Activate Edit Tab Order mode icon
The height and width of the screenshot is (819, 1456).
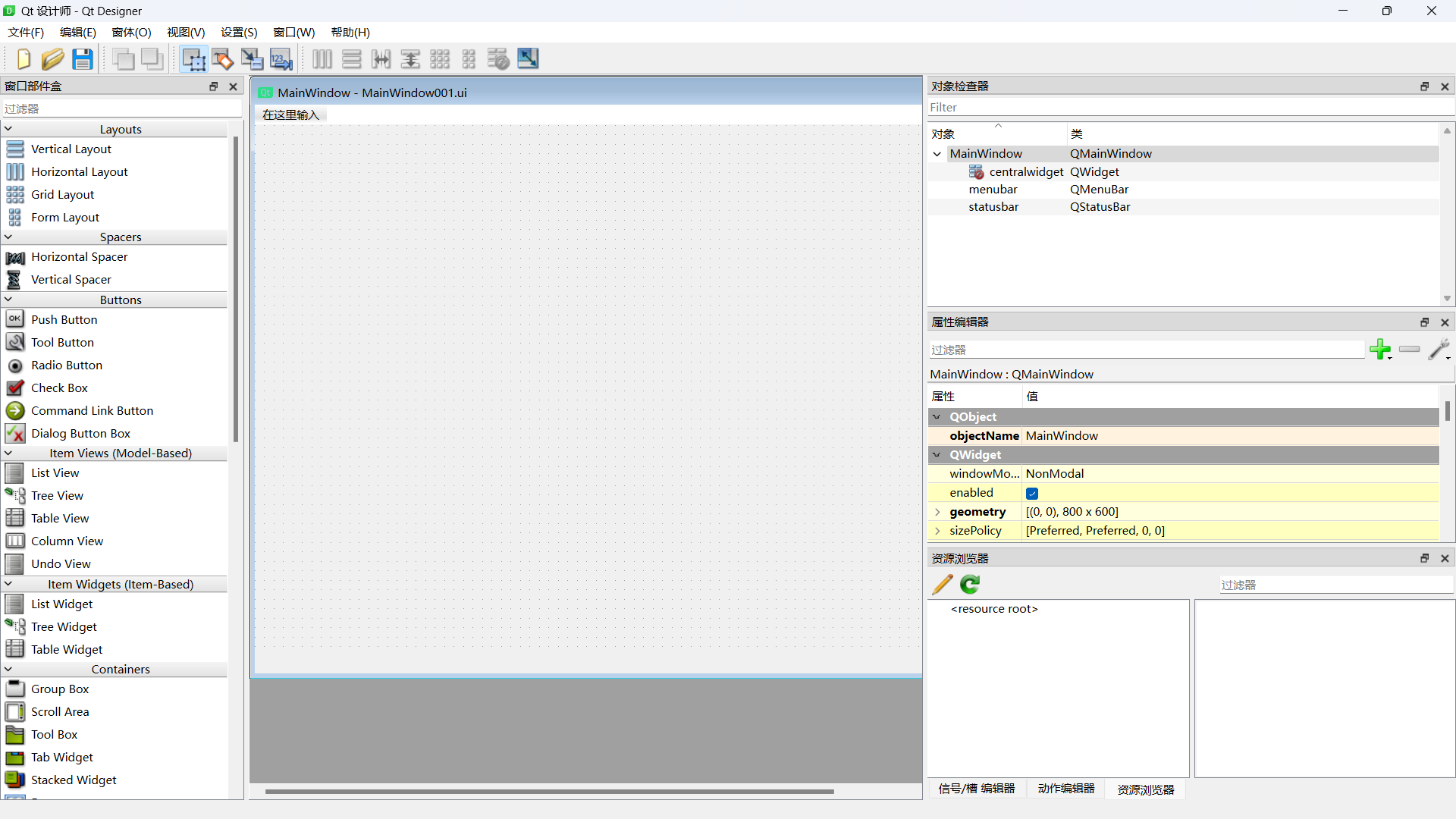(281, 59)
